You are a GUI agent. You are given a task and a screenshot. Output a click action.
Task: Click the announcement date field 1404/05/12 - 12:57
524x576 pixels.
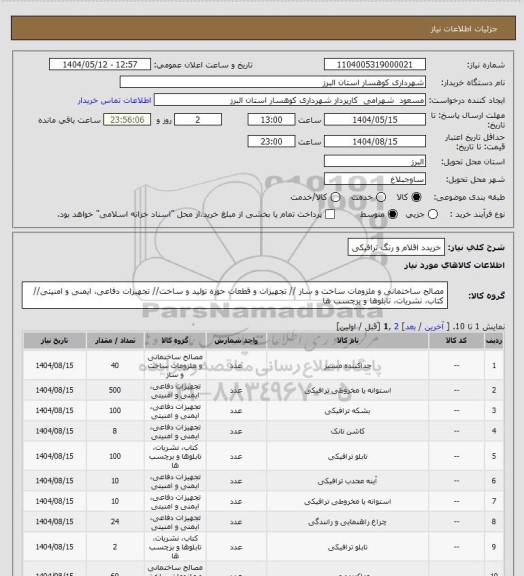click(x=100, y=65)
